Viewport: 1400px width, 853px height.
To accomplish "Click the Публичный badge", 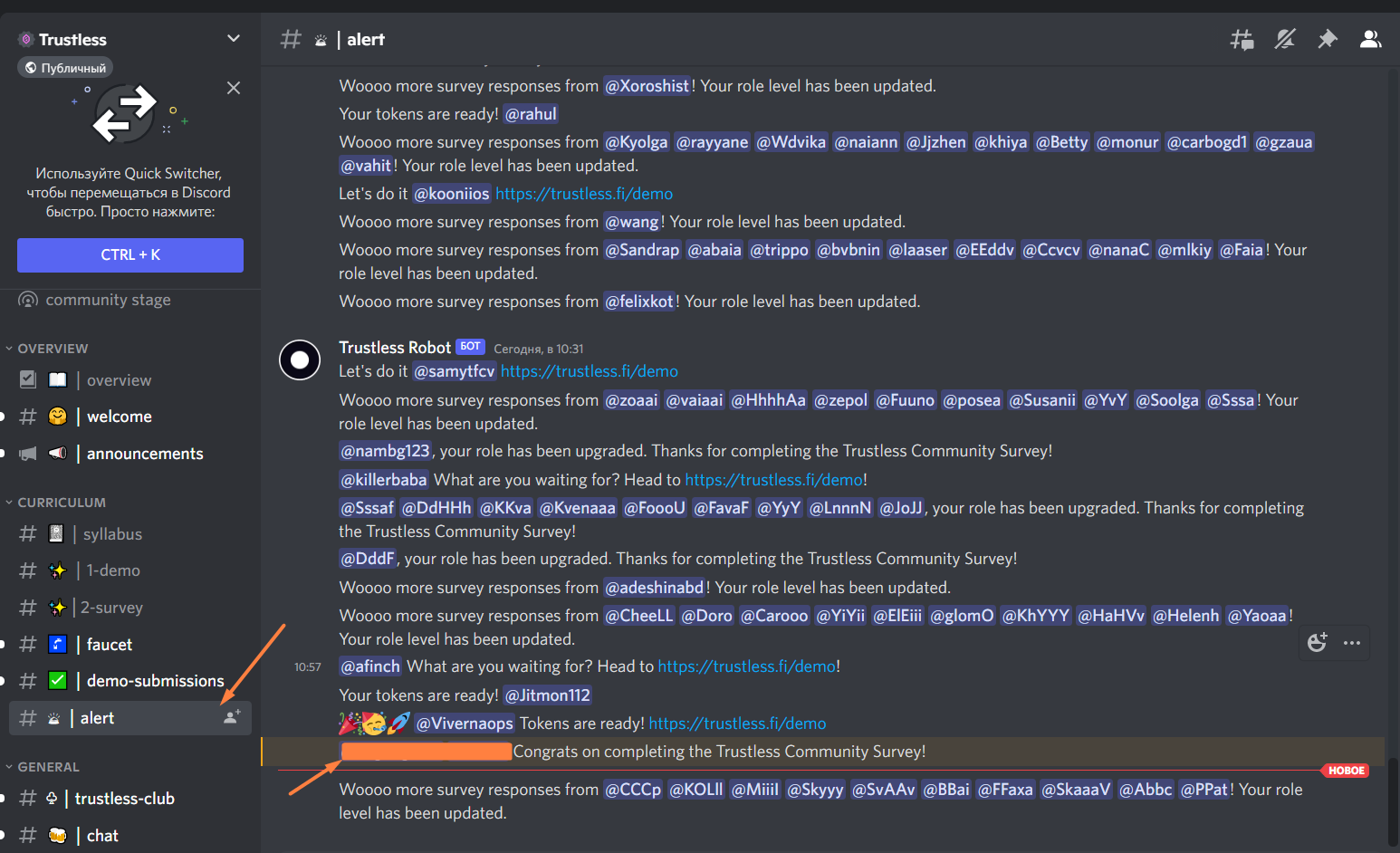I will pyautogui.click(x=65, y=68).
